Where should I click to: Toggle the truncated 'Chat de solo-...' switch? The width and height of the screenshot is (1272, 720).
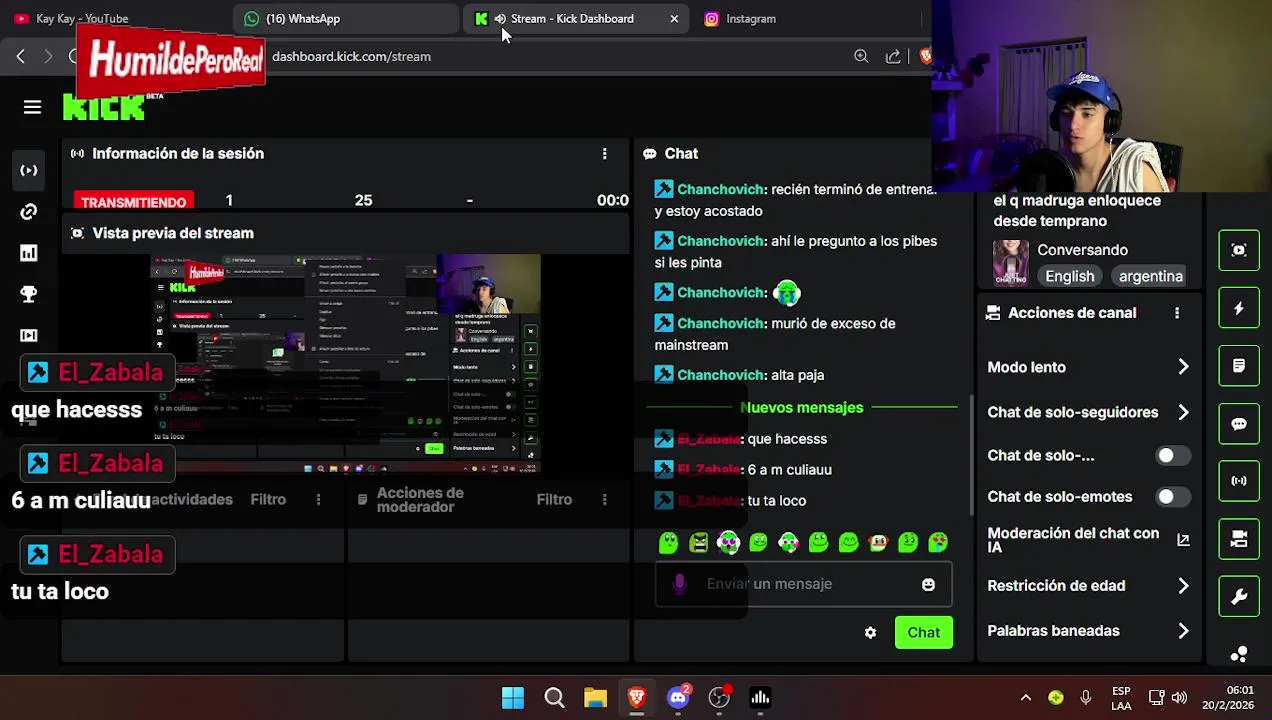pyautogui.click(x=1172, y=455)
